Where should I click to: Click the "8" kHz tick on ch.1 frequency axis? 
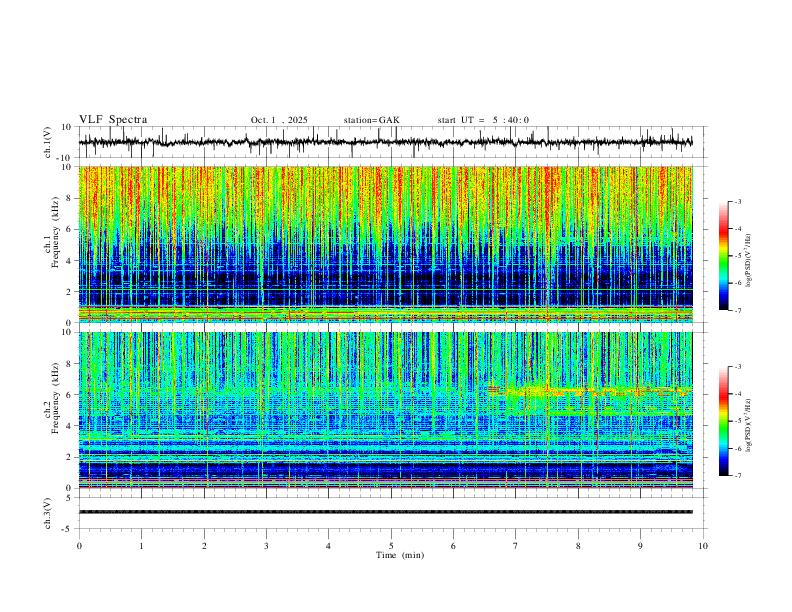pyautogui.click(x=70, y=198)
